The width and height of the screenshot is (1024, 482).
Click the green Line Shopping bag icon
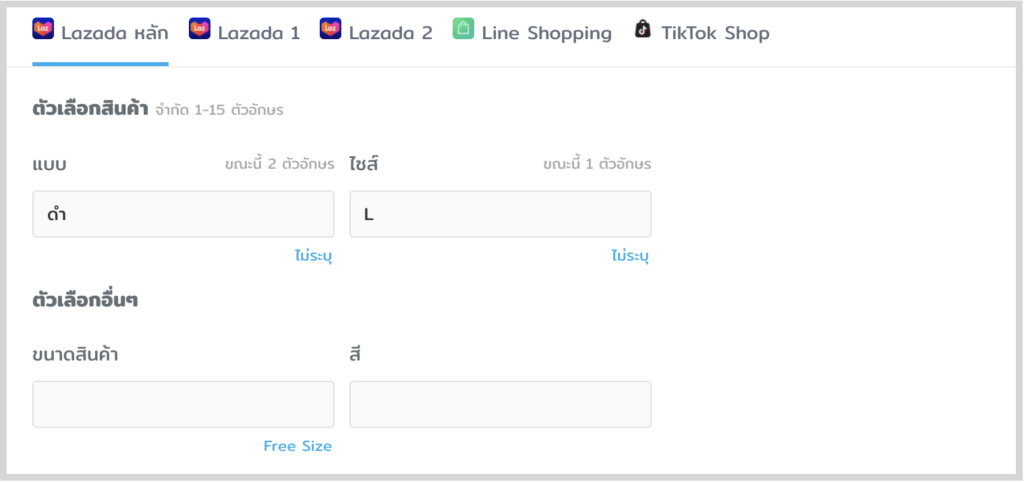point(463,29)
